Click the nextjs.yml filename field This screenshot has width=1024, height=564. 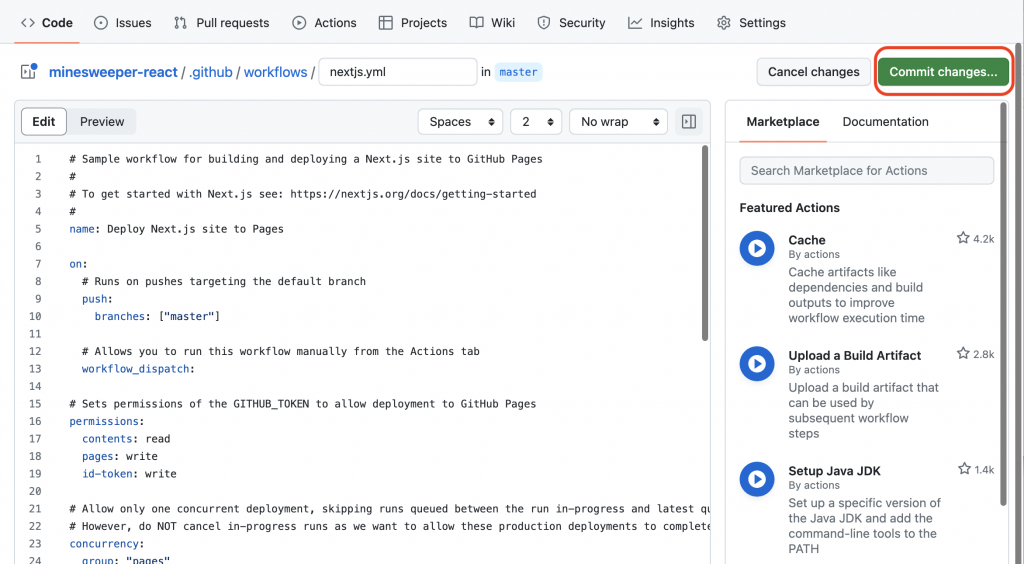click(398, 72)
